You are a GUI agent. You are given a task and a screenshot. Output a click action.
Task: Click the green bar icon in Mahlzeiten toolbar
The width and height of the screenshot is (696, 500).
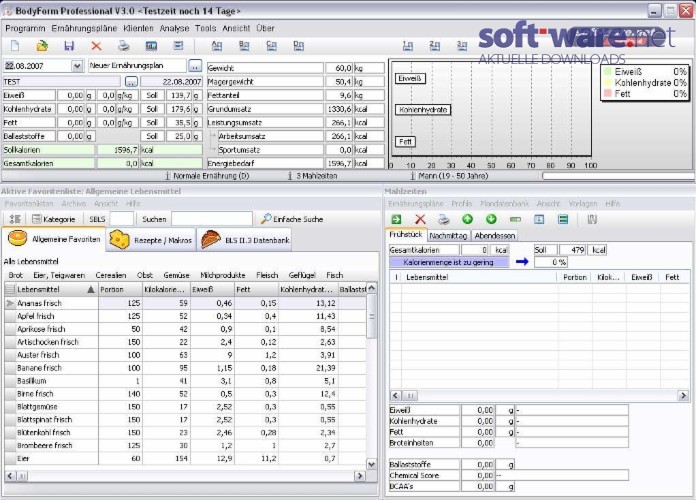tap(515, 219)
